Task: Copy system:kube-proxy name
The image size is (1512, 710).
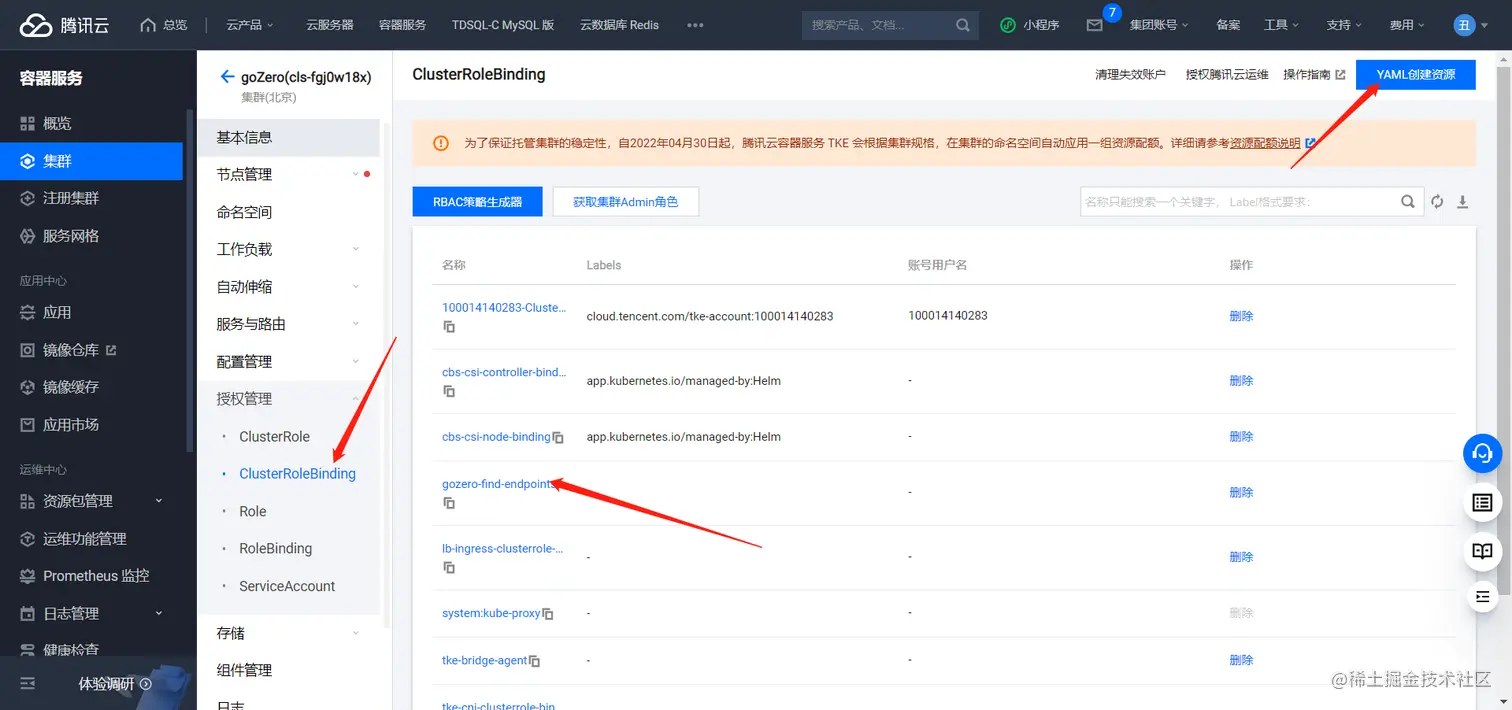Action: point(548,614)
